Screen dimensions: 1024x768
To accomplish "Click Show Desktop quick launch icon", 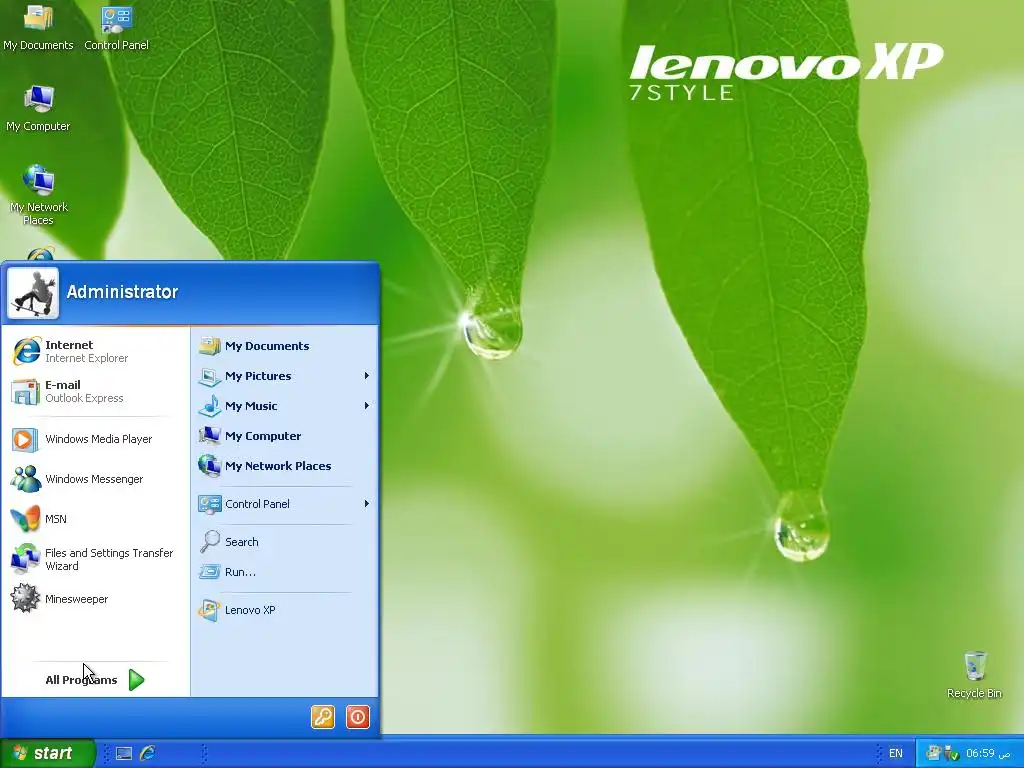I will (123, 754).
